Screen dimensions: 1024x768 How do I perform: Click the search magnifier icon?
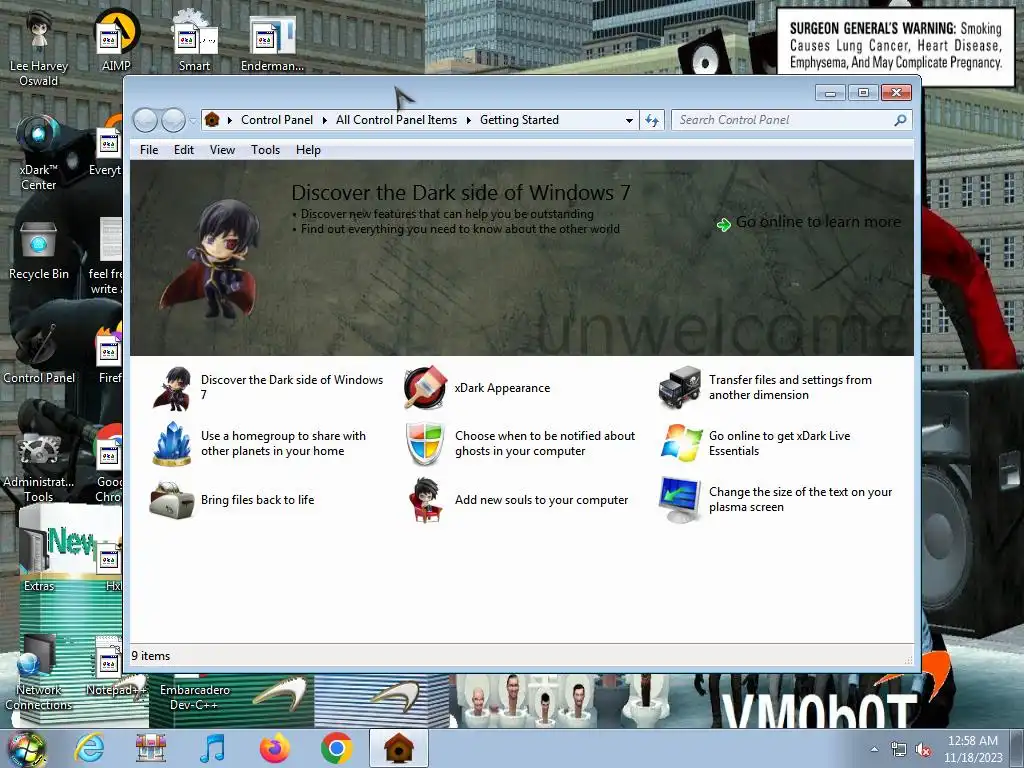[901, 120]
